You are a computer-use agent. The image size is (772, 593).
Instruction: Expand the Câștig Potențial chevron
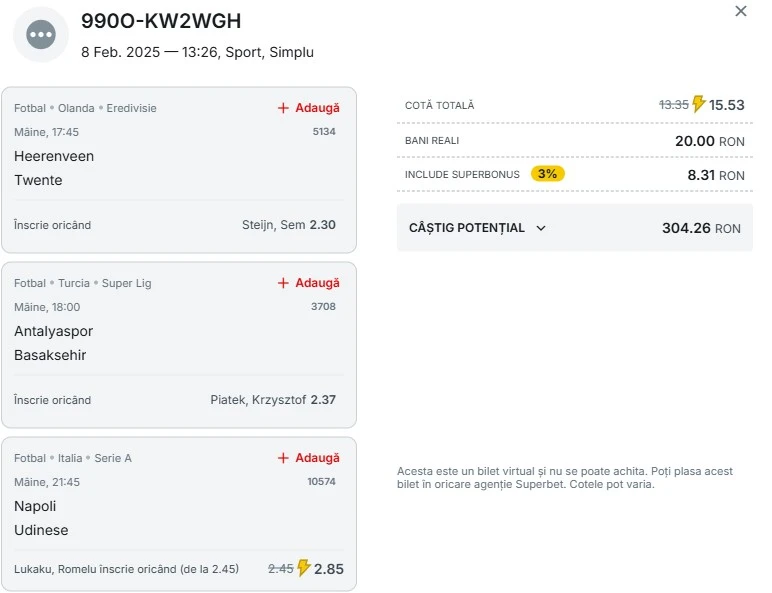541,228
